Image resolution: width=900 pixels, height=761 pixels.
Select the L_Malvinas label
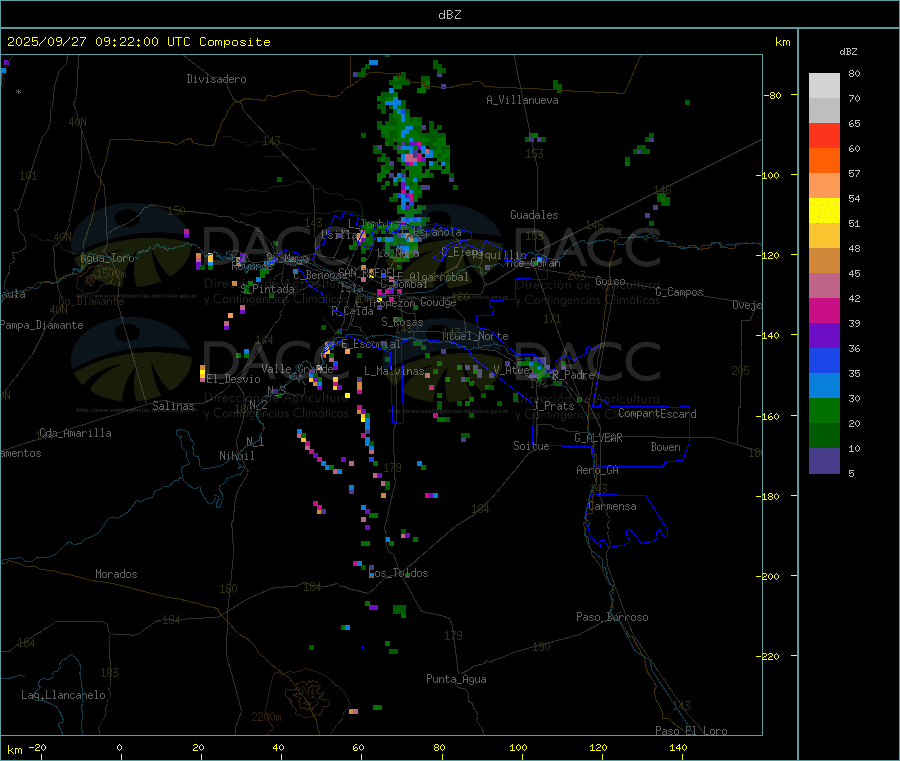pos(394,371)
